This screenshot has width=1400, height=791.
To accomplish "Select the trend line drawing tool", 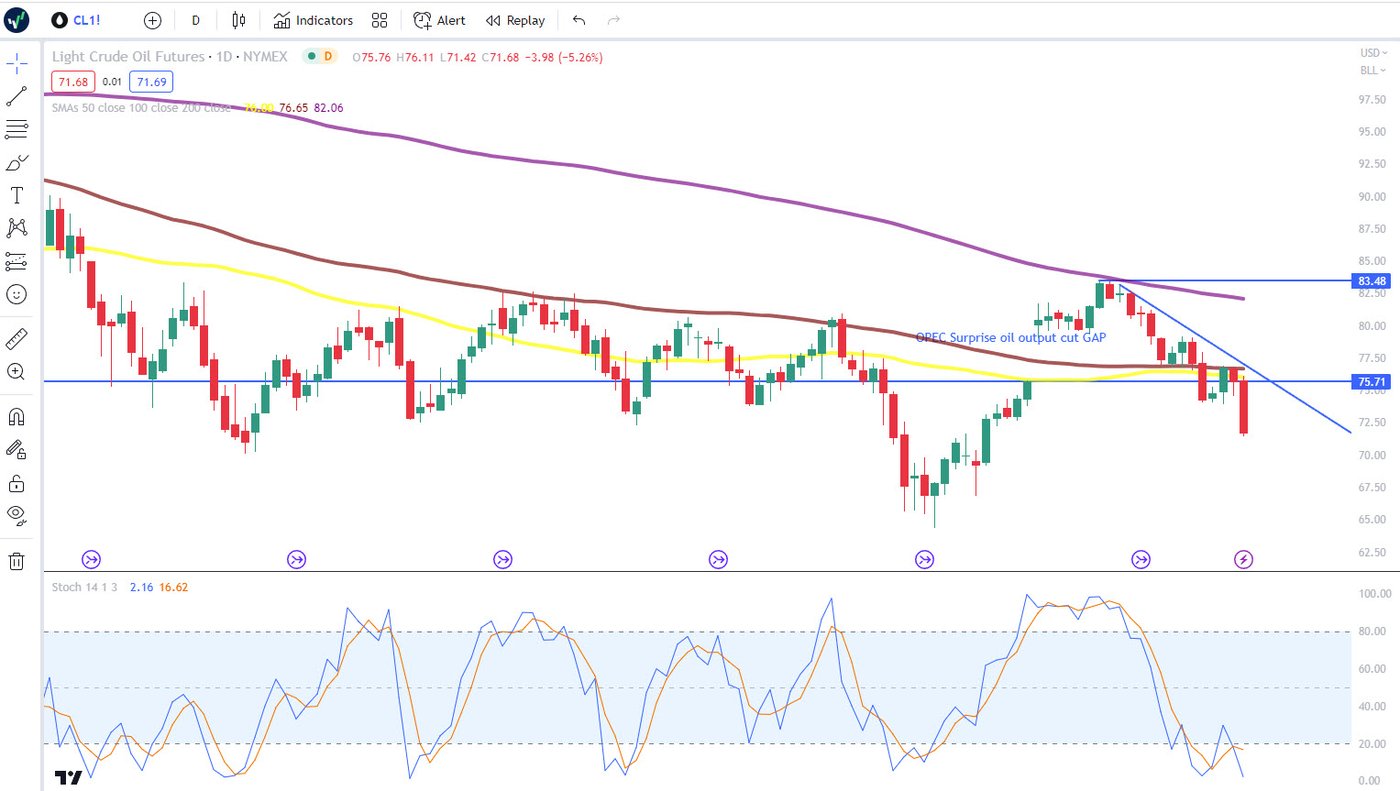I will coord(16,97).
